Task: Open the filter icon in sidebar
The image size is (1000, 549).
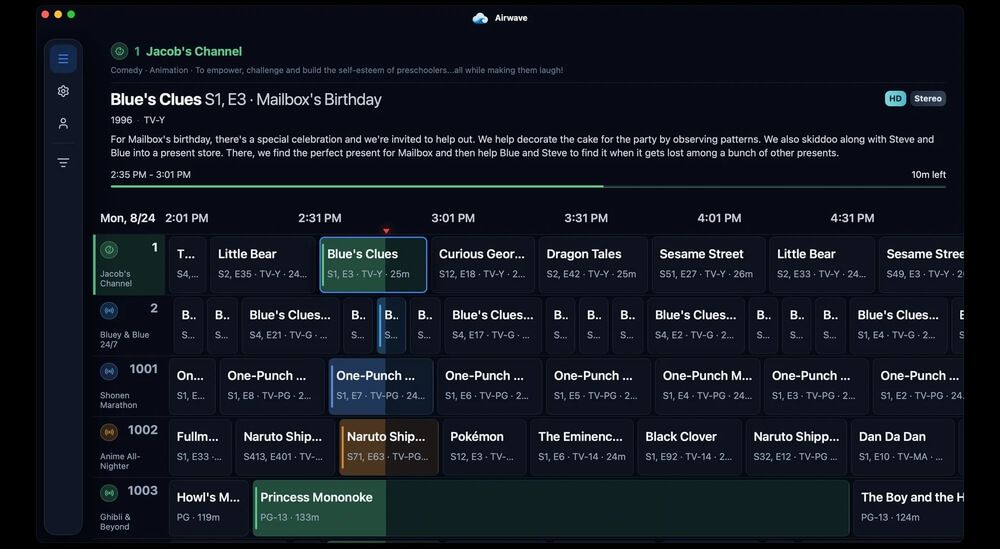Action: point(63,163)
